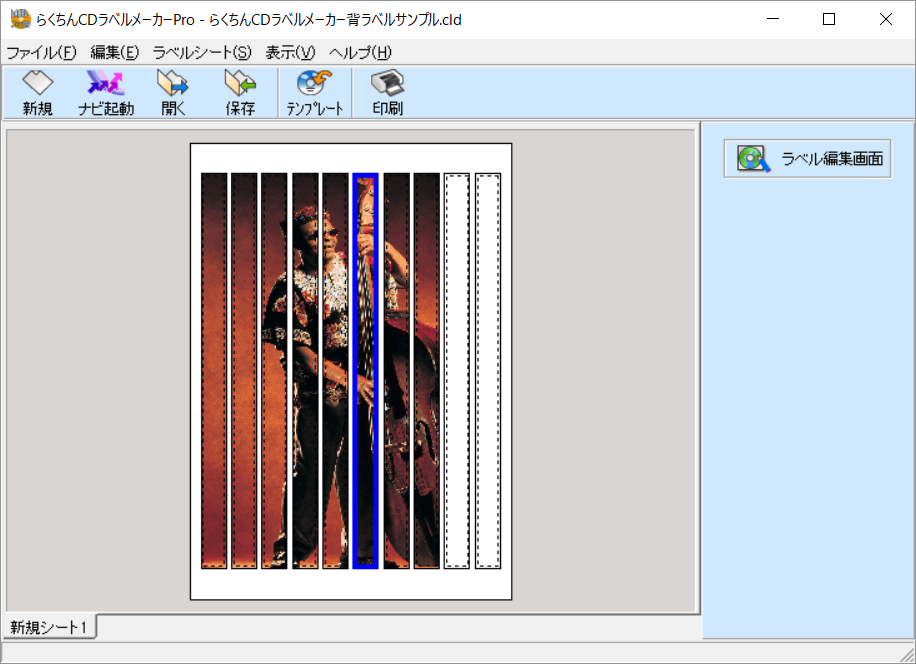Save the label with the 保存 icon

point(240,93)
